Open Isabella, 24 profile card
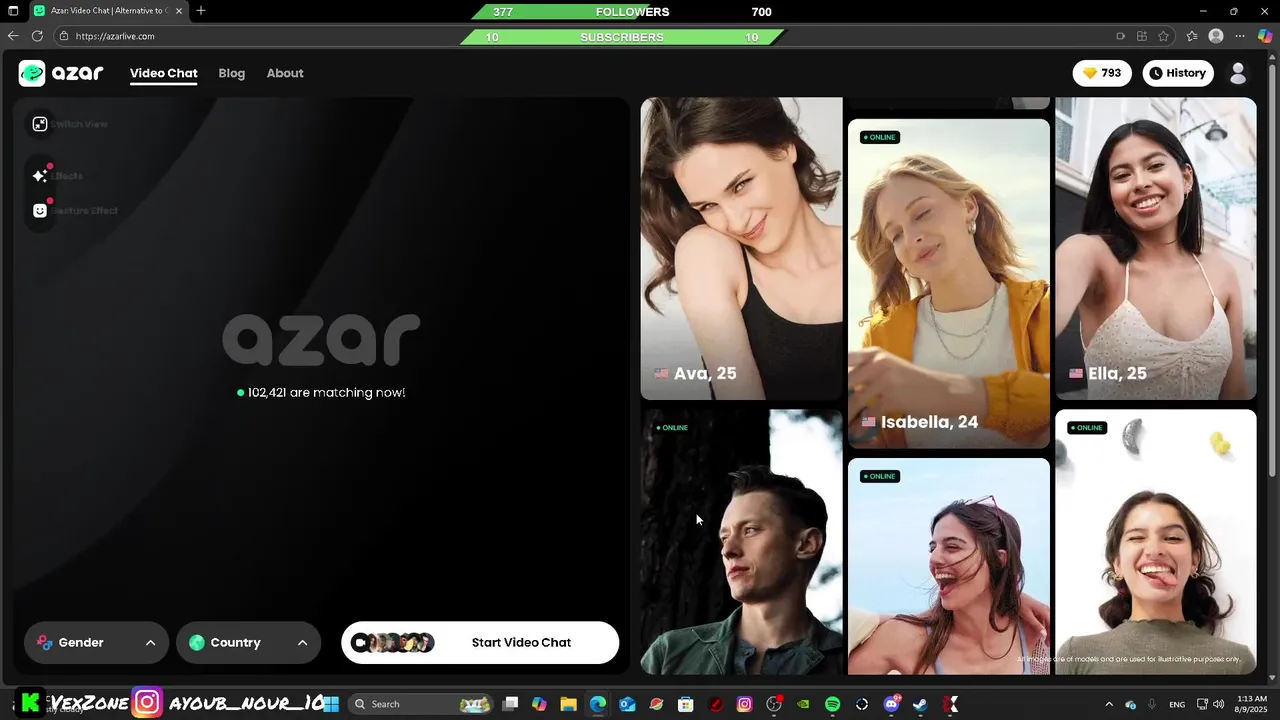 click(x=949, y=284)
